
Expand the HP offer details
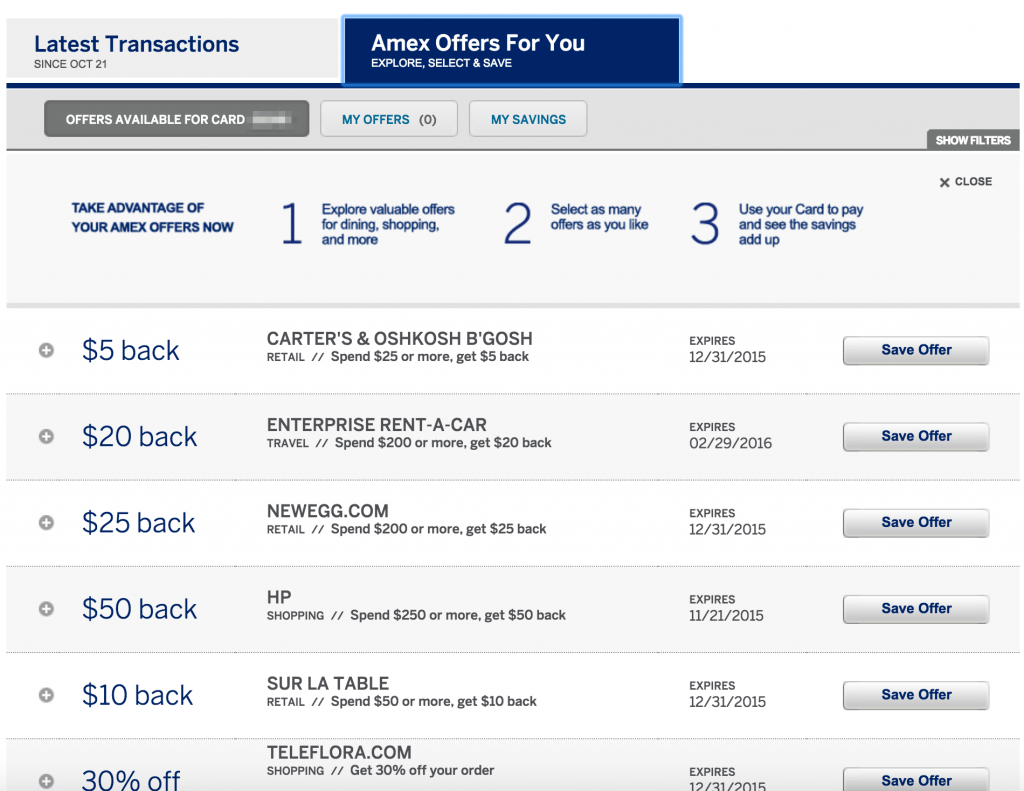tap(45, 607)
